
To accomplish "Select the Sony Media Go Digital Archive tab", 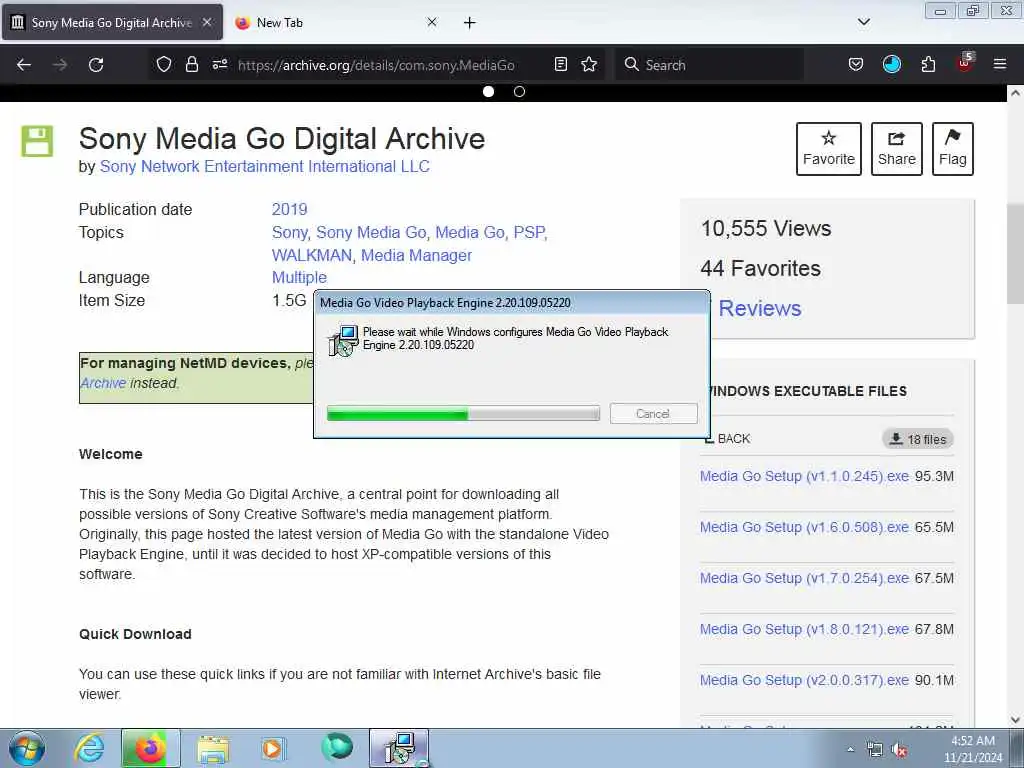I will coord(112,22).
